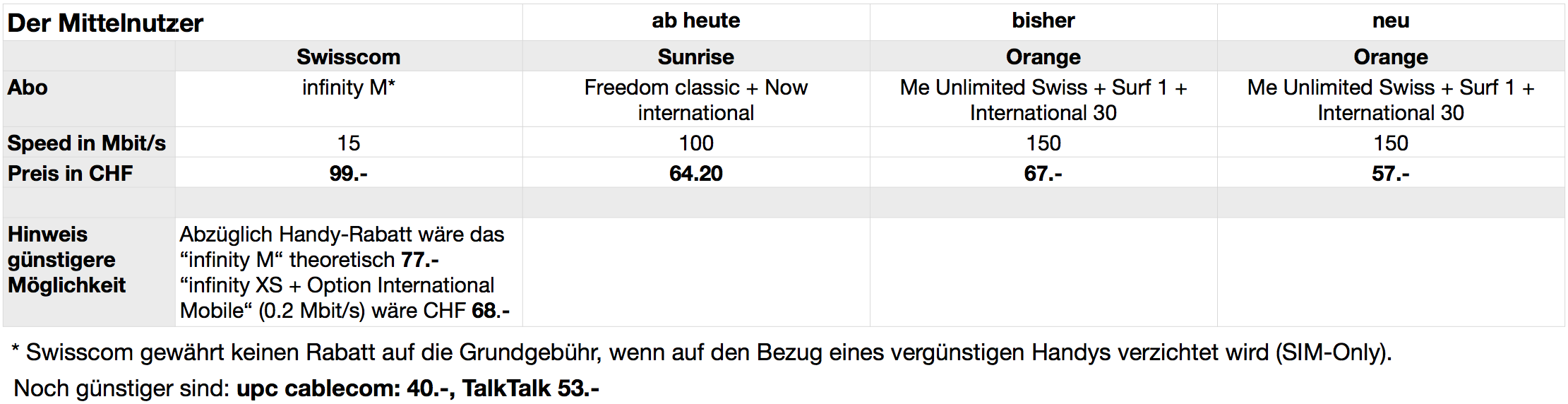This screenshot has height=404, width=1568.
Task: Click the Swisscom provider header cell
Action: click(x=348, y=57)
